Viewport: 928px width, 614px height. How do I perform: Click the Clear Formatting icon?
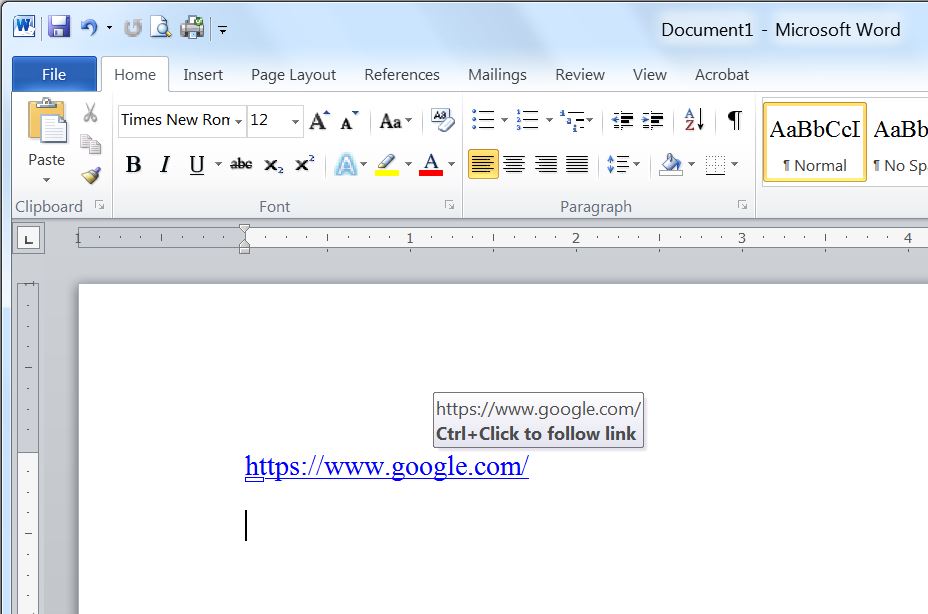click(x=442, y=120)
